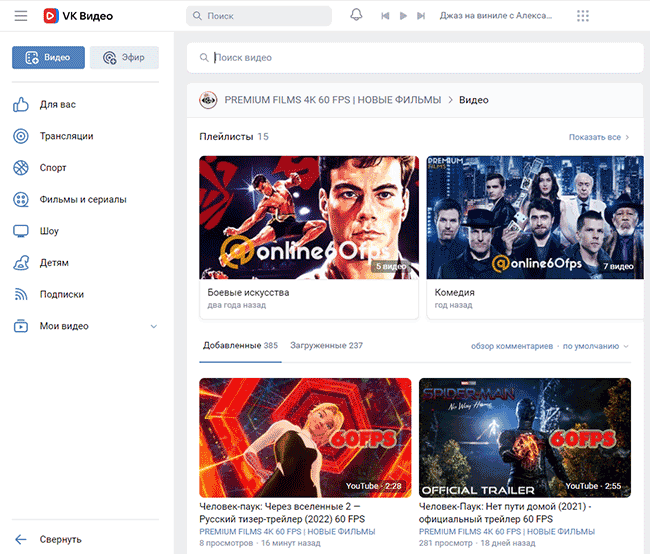Click the Боевые искусства playlist title

pyautogui.click(x=248, y=292)
